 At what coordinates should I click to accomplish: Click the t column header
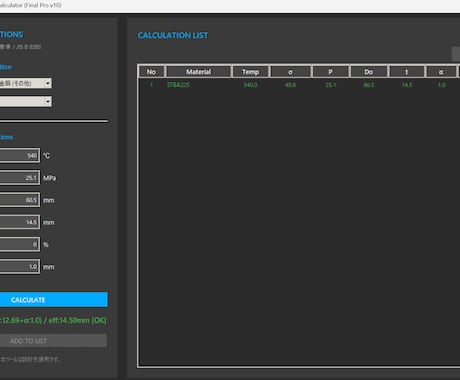coord(407,72)
